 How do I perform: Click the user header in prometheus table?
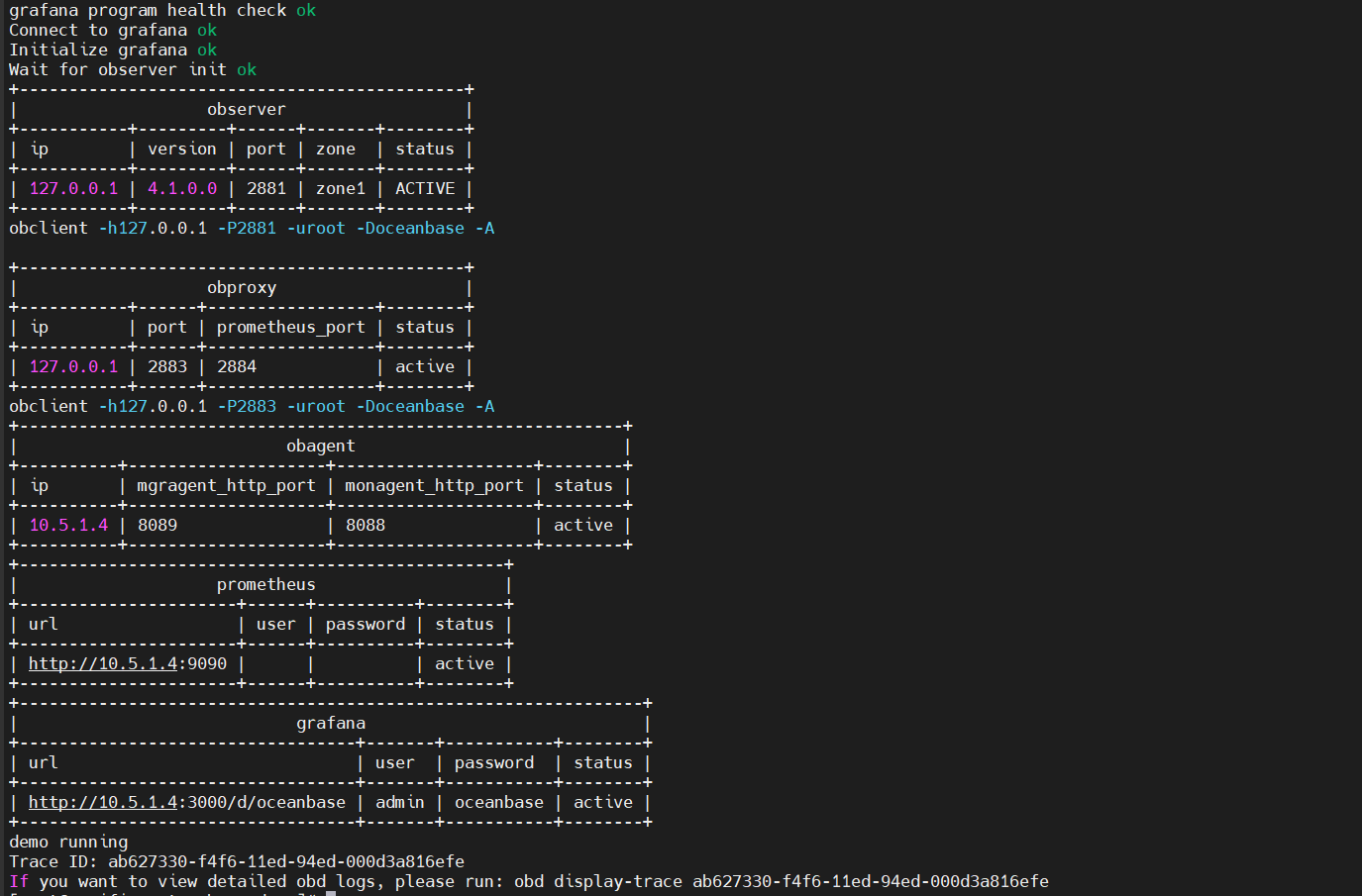pyautogui.click(x=276, y=625)
